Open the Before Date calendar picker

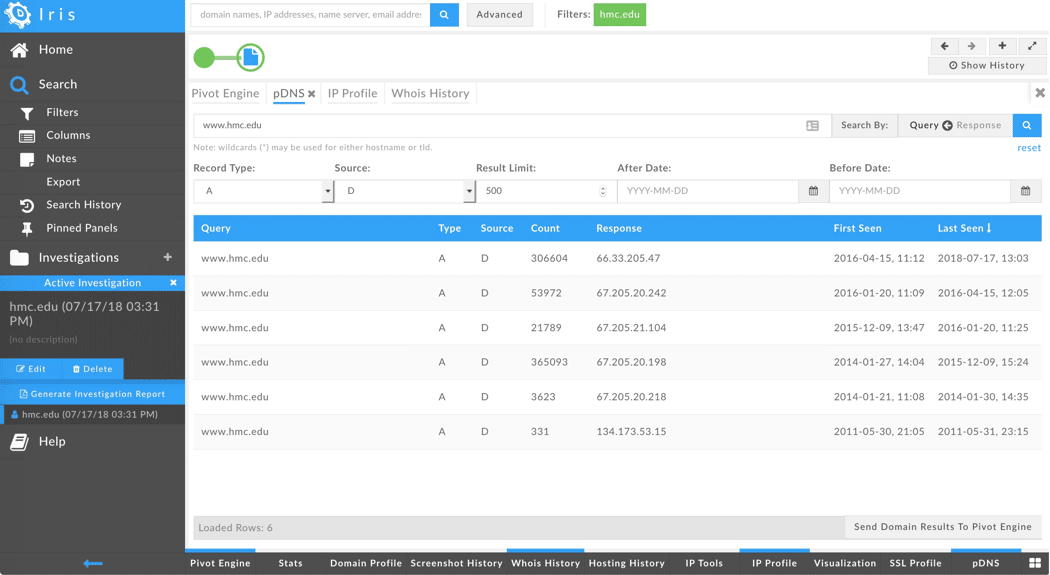[1025, 191]
